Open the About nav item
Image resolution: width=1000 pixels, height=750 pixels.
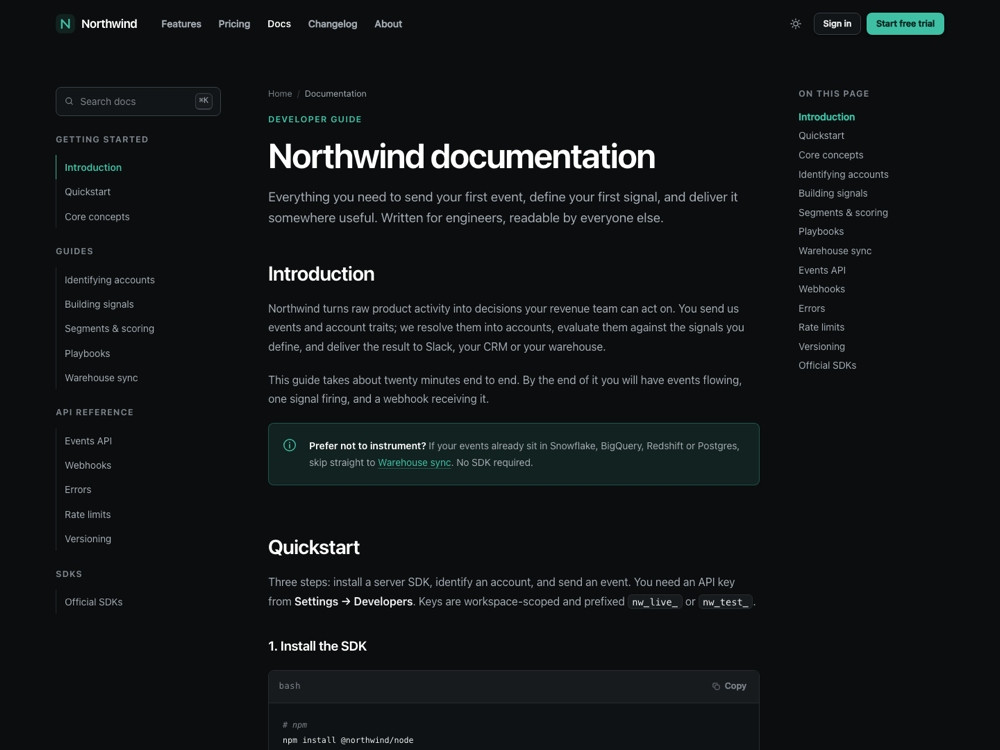388,24
